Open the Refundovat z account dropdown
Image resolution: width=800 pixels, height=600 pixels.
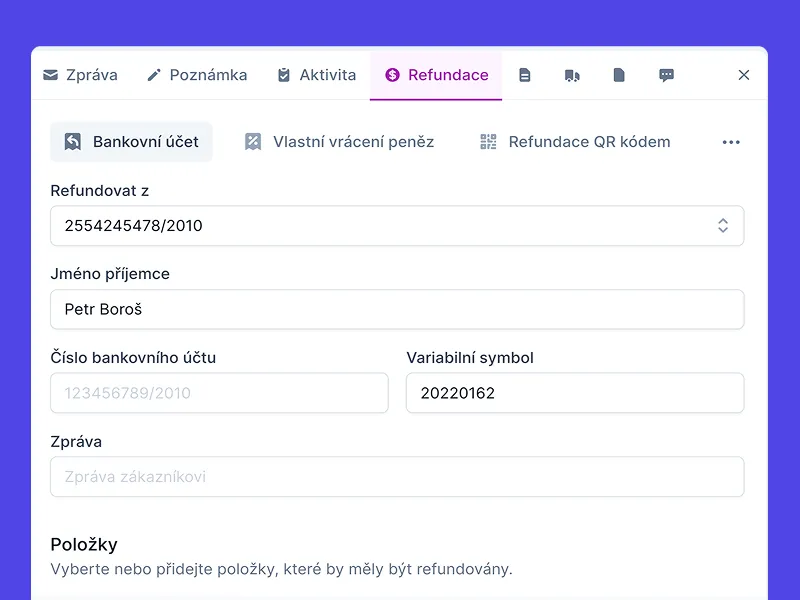(x=397, y=226)
